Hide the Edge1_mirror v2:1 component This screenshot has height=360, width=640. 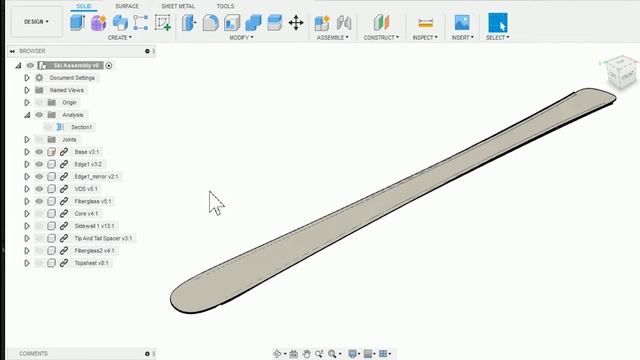point(39,177)
